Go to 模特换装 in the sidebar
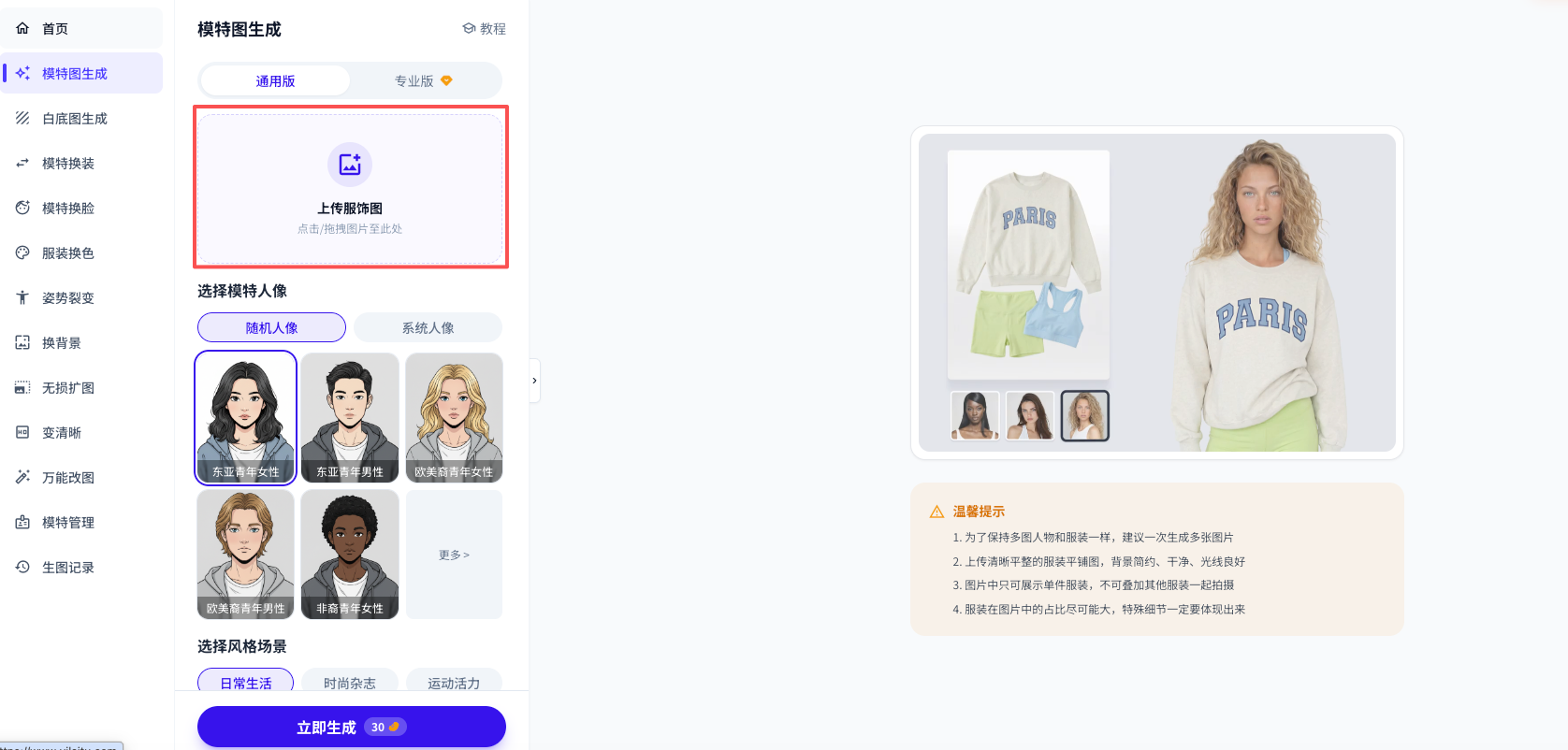This screenshot has height=750, width=1568. (81, 163)
